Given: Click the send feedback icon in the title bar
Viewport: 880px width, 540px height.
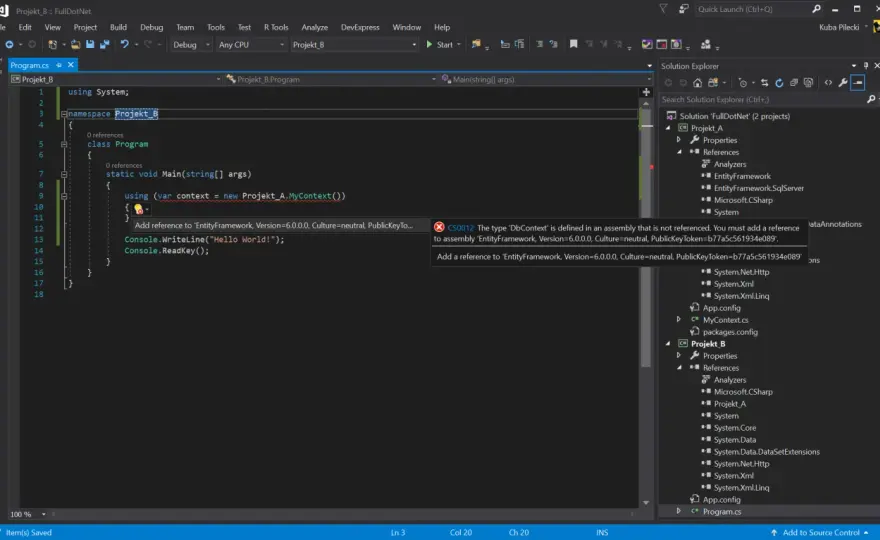Looking at the screenshot, I should (684, 9).
